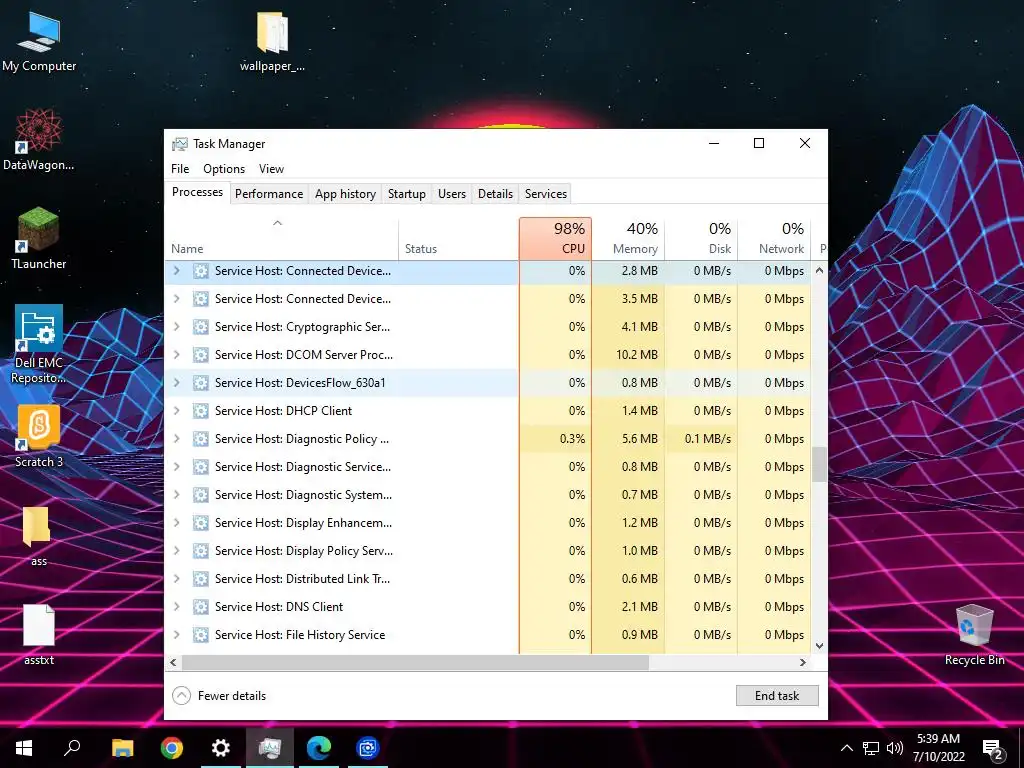Switch to the App history tab
The image size is (1024, 768).
[x=345, y=194]
